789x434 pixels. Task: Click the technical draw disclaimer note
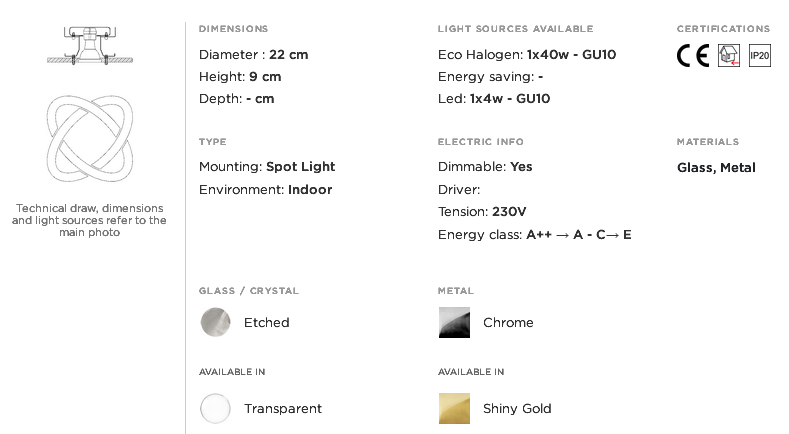coord(90,220)
